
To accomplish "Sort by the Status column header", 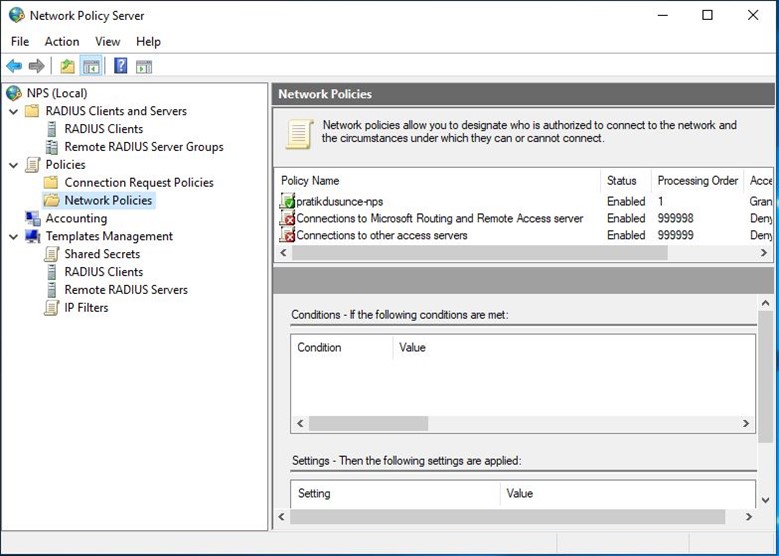I will [x=626, y=181].
